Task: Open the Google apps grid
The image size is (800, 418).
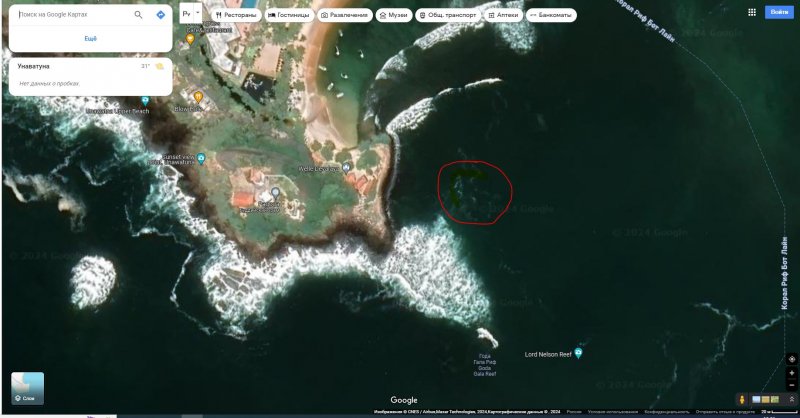Action: click(x=752, y=12)
